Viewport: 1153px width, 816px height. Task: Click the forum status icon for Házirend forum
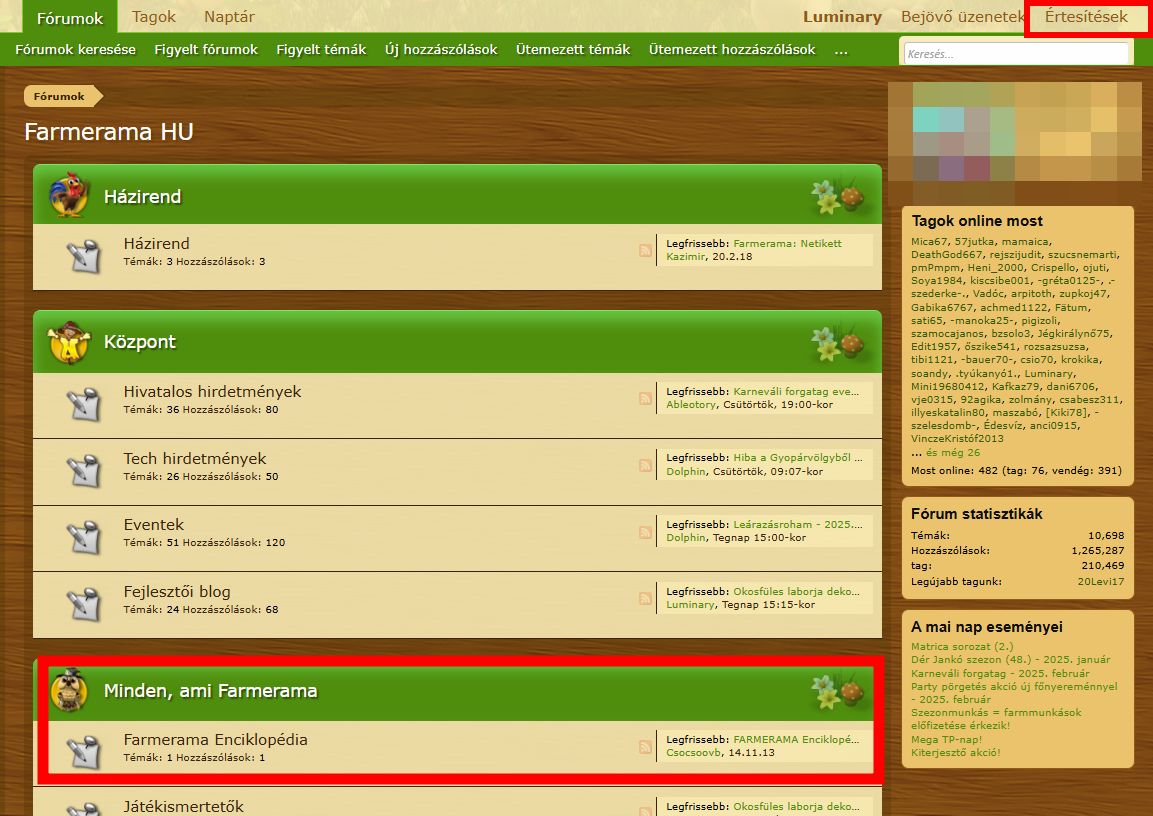coord(83,256)
